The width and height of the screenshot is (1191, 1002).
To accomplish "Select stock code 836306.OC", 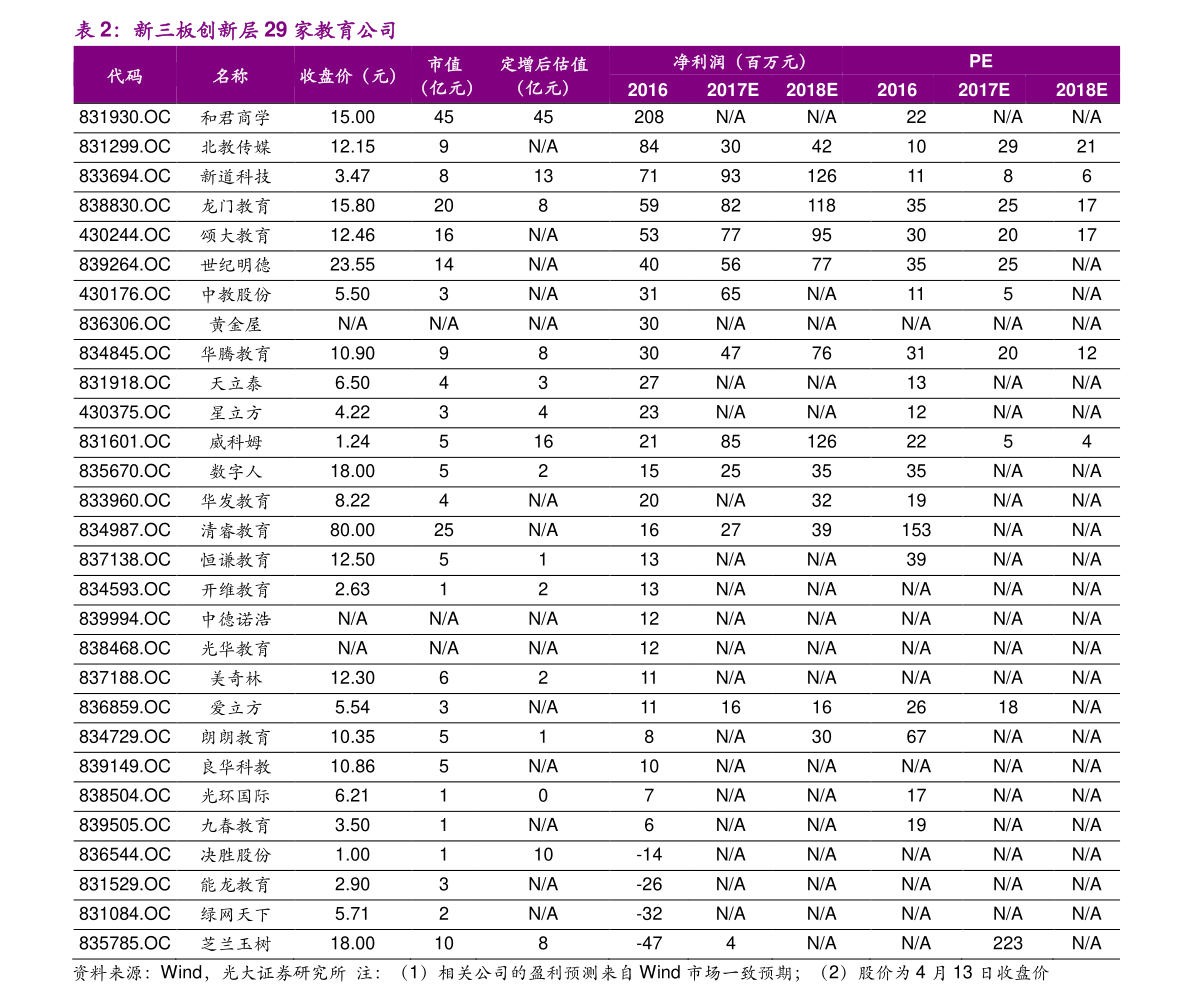I will coord(125,324).
